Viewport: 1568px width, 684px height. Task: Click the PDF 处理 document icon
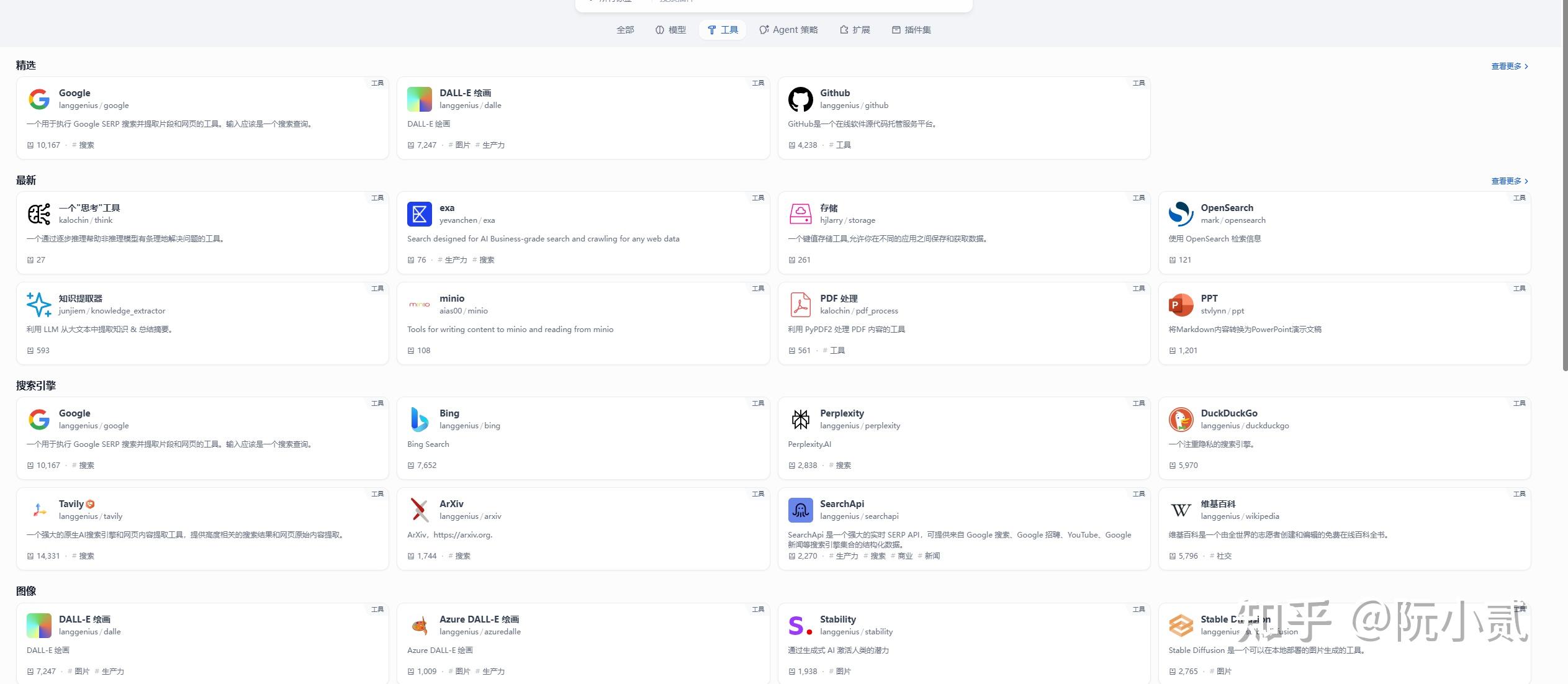tap(800, 305)
